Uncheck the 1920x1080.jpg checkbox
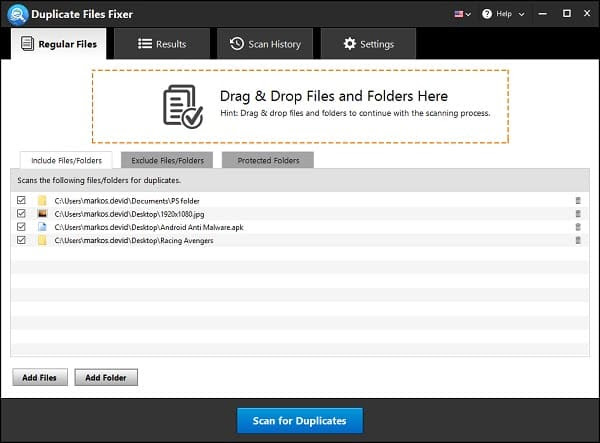This screenshot has height=443, width=600. [21, 213]
